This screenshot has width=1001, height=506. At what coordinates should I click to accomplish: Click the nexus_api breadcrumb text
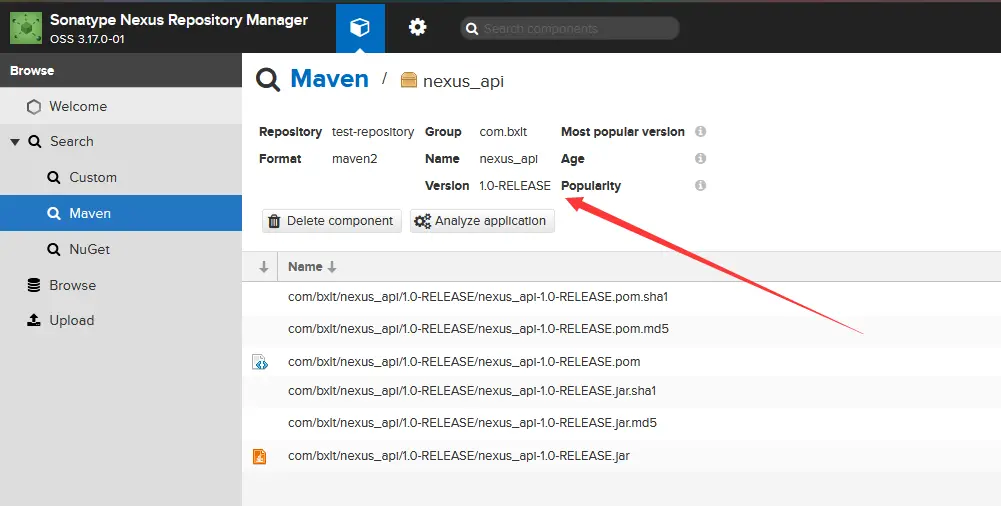pyautogui.click(x=463, y=82)
